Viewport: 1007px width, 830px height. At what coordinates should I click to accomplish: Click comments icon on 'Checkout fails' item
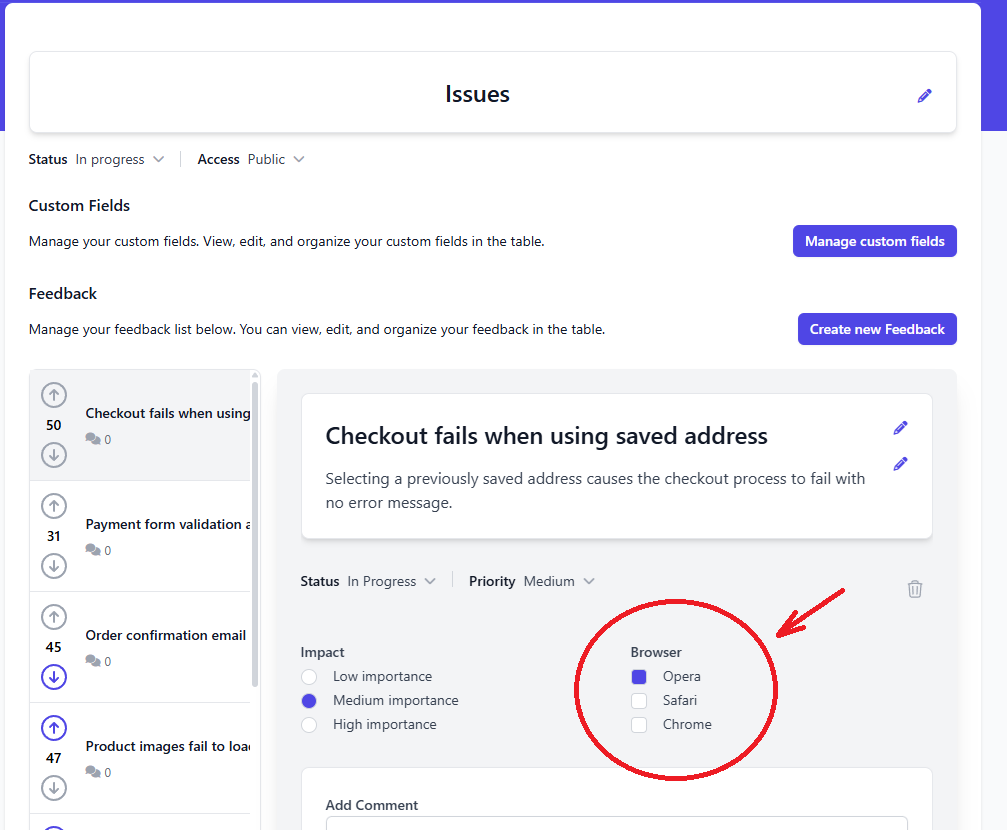click(93, 439)
